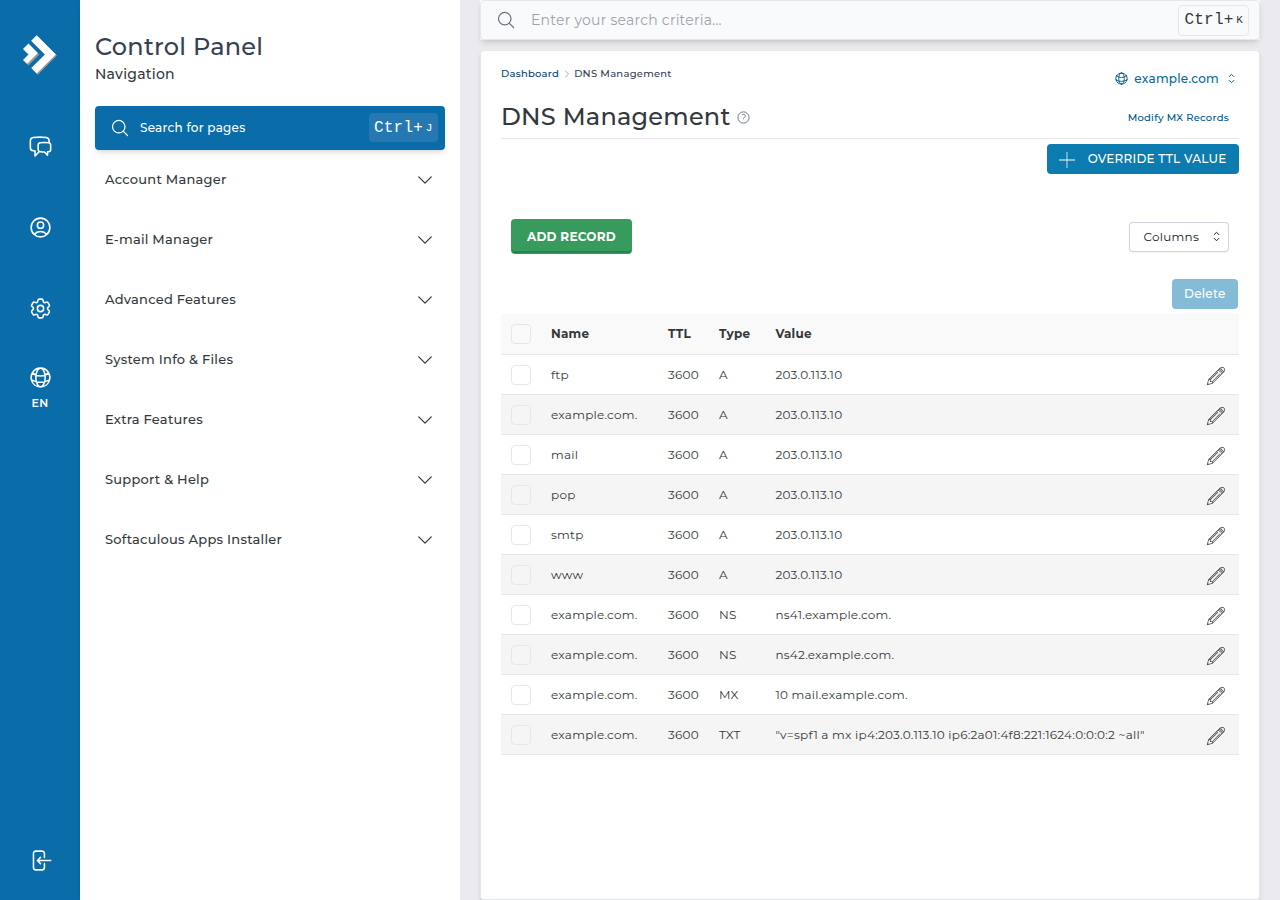Sort by the TTL column header
The width and height of the screenshot is (1280, 900).
679,334
